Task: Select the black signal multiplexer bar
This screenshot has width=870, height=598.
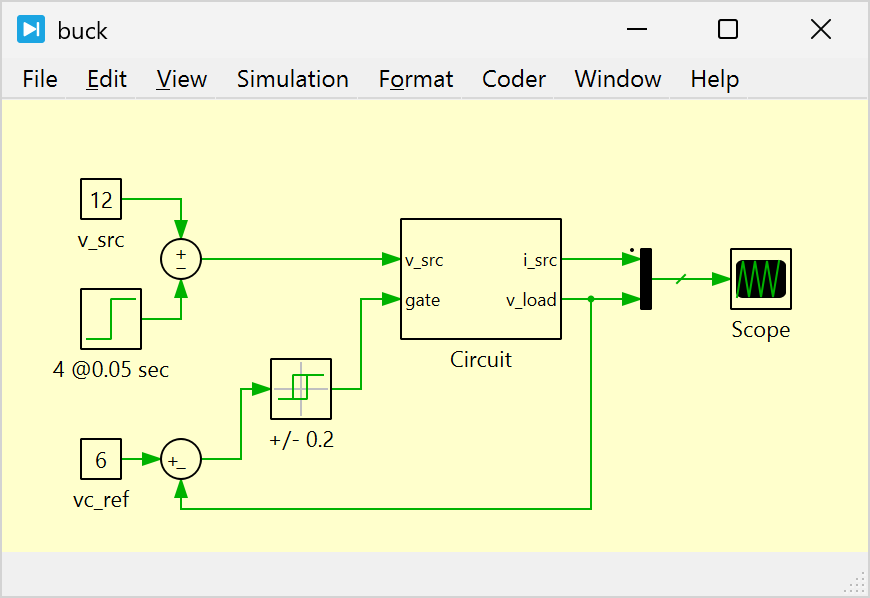Action: pos(646,279)
